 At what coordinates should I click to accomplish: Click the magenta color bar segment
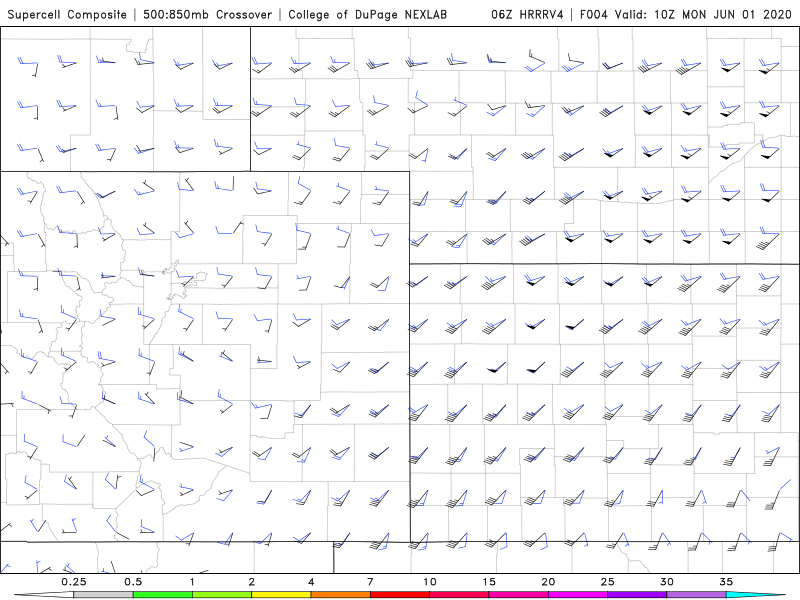click(578, 595)
